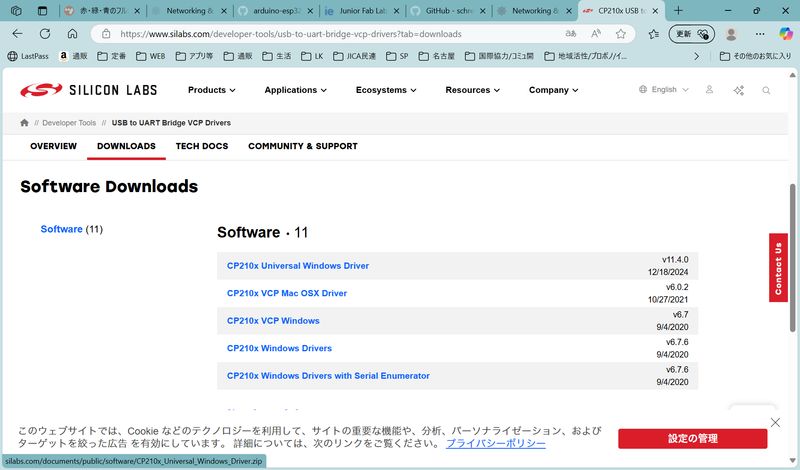Open the workspaces icon in title bar

click(x=16, y=11)
